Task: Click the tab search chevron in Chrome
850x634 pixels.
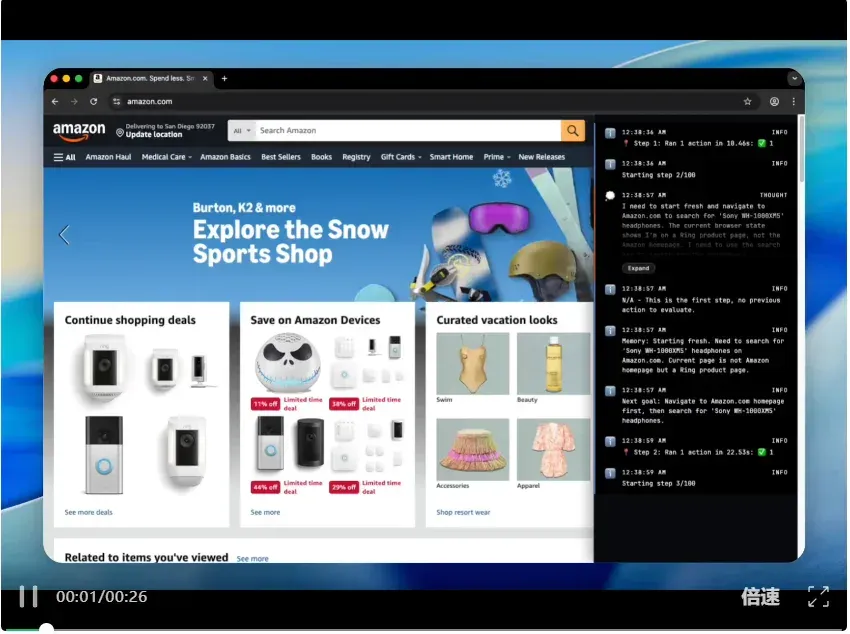Action: pos(794,79)
